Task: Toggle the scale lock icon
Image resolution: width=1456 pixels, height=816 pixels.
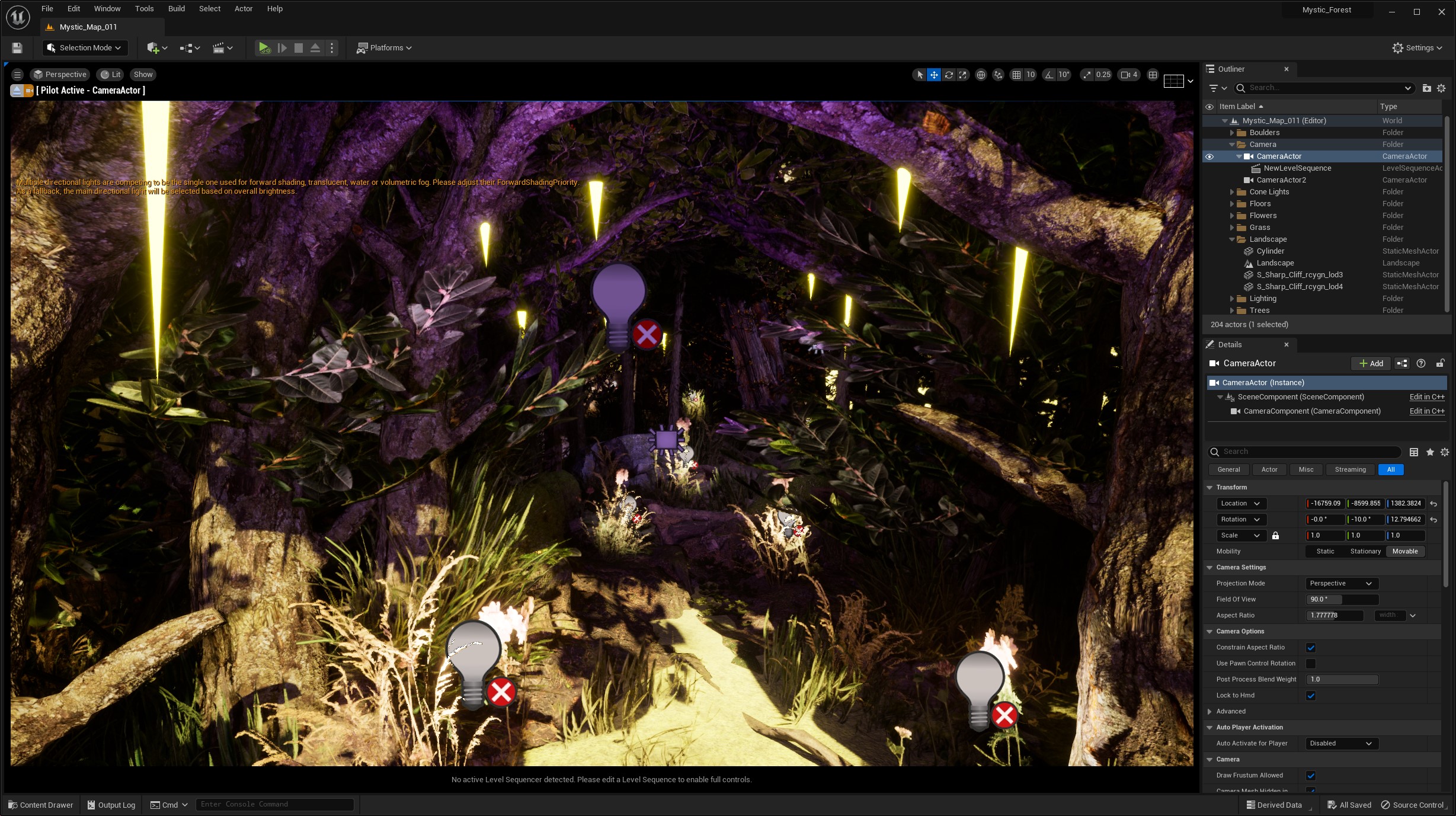Action: (x=1276, y=536)
